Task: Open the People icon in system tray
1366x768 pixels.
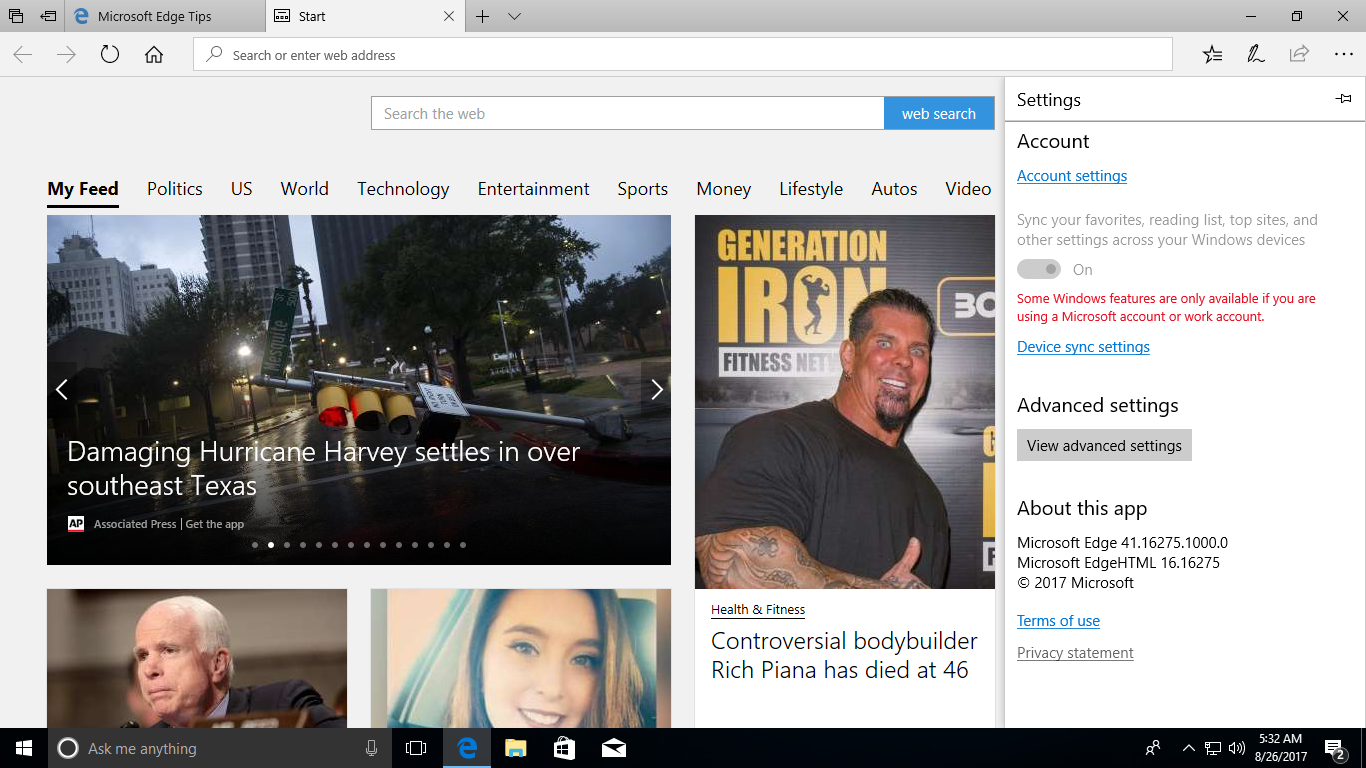Action: click(x=1153, y=748)
